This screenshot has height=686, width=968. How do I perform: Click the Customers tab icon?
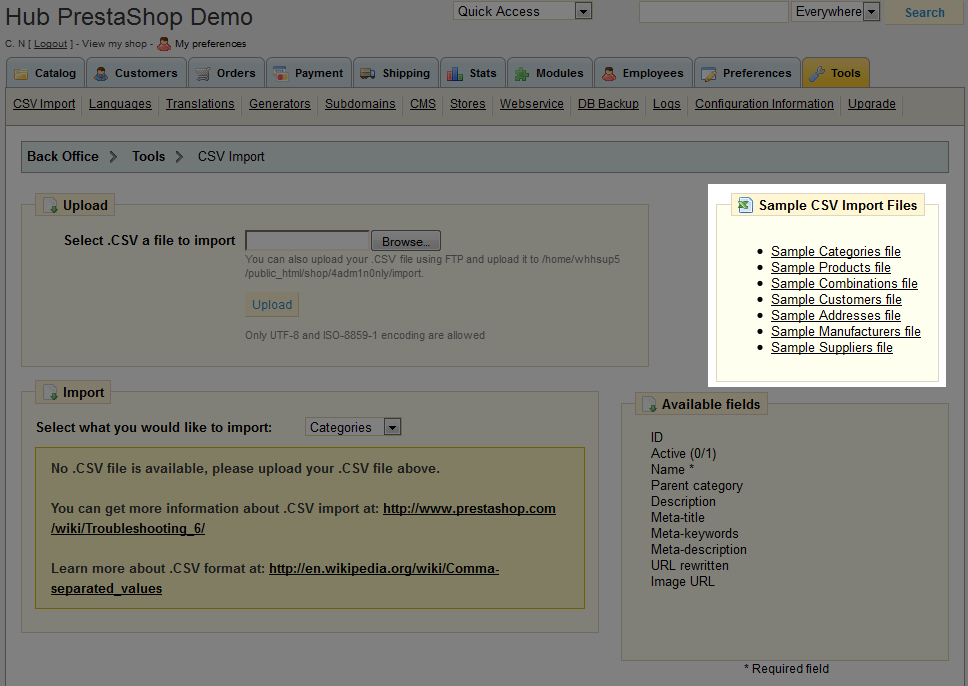coord(101,74)
